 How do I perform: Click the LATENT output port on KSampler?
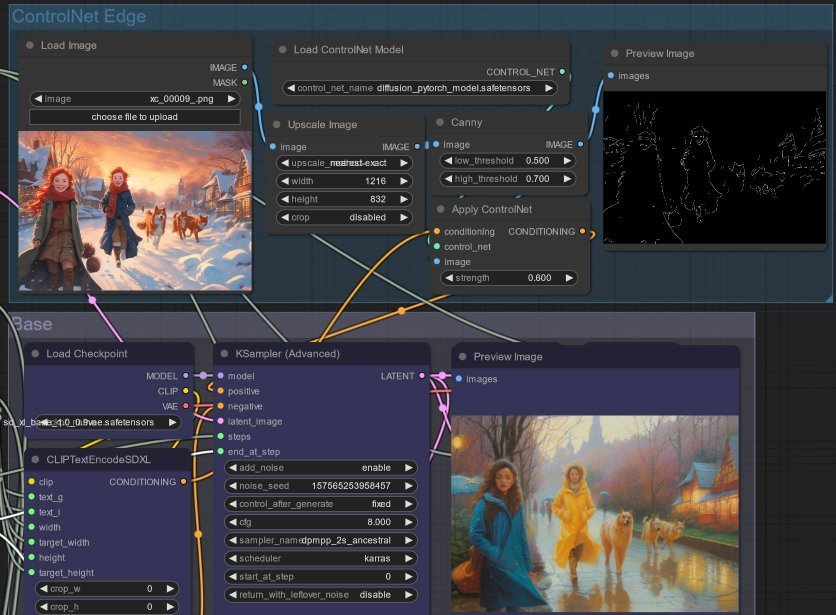[x=422, y=376]
